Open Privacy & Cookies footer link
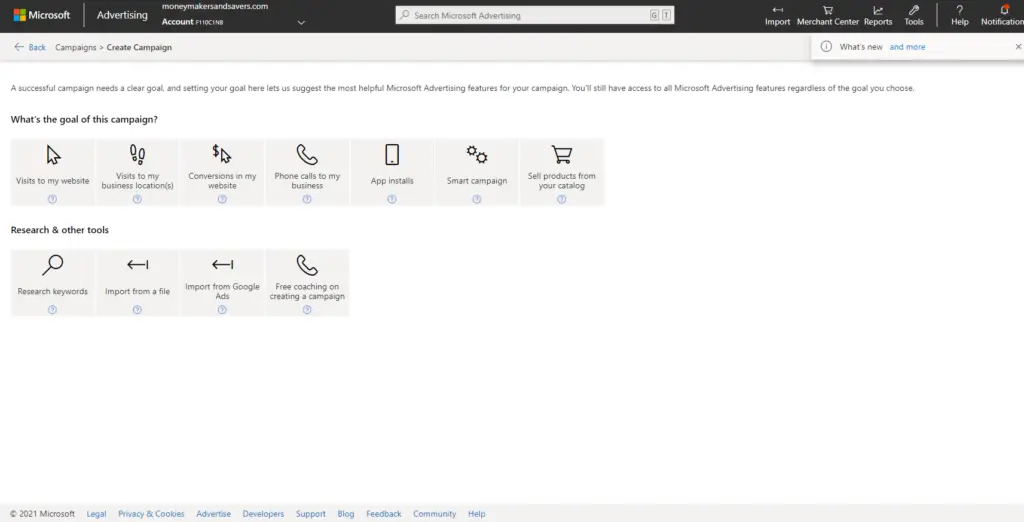Screen dimensions: 1024x522 pyautogui.click(x=151, y=514)
